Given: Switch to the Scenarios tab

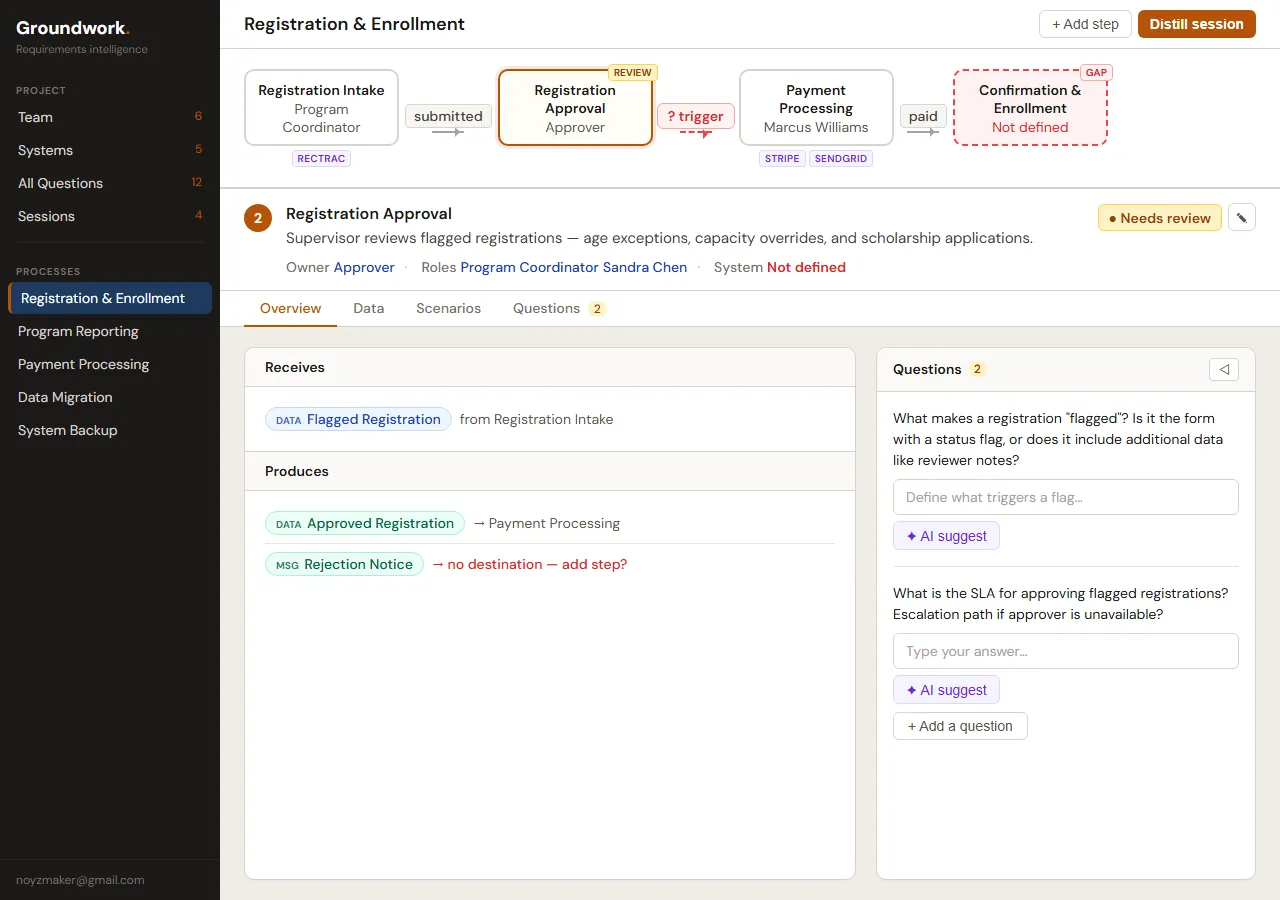Looking at the screenshot, I should pyautogui.click(x=448, y=308).
